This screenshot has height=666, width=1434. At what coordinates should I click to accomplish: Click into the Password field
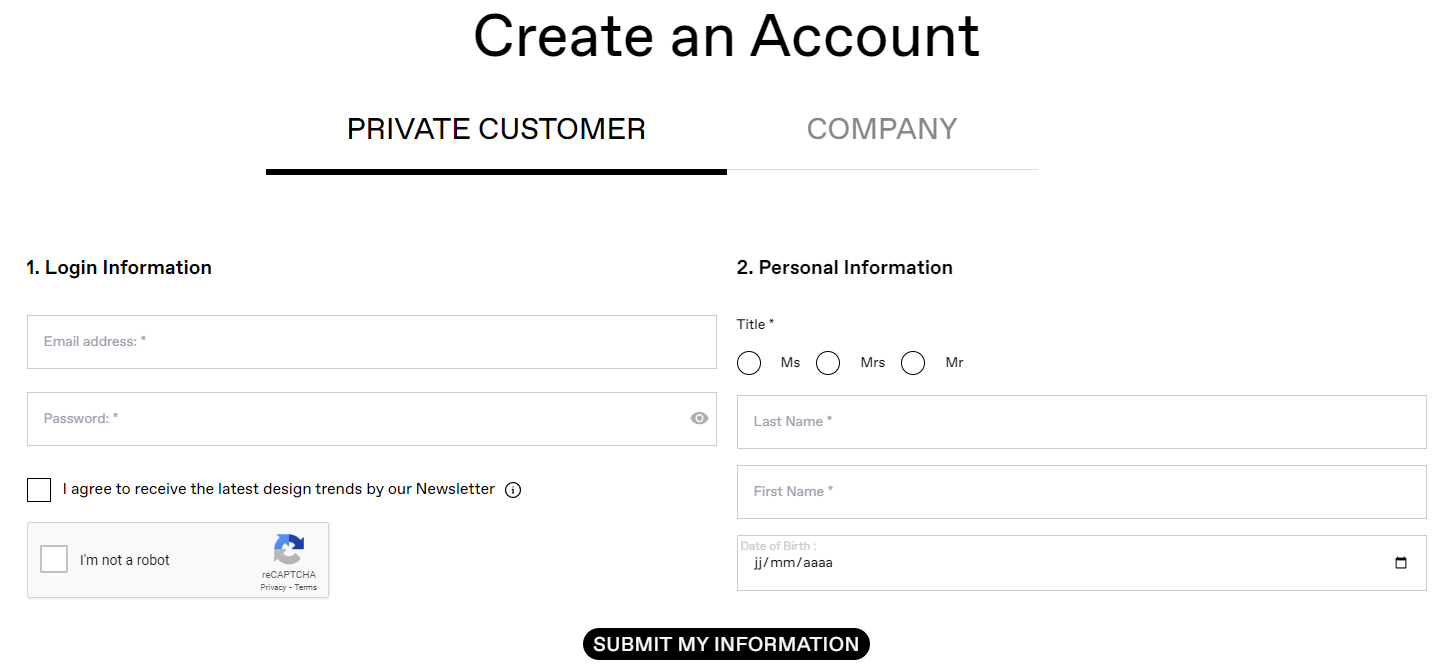tap(372, 419)
